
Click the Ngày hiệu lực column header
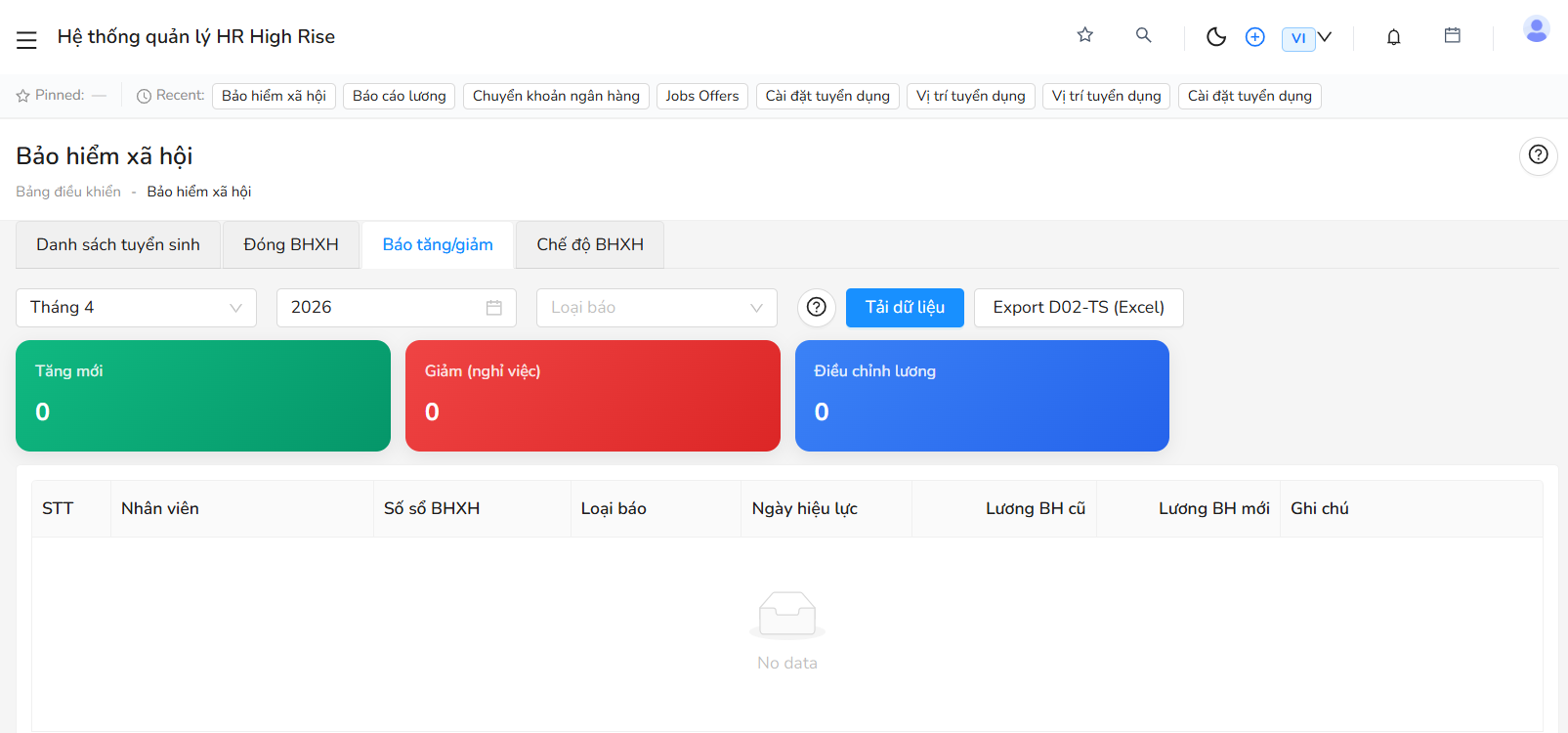(827, 508)
